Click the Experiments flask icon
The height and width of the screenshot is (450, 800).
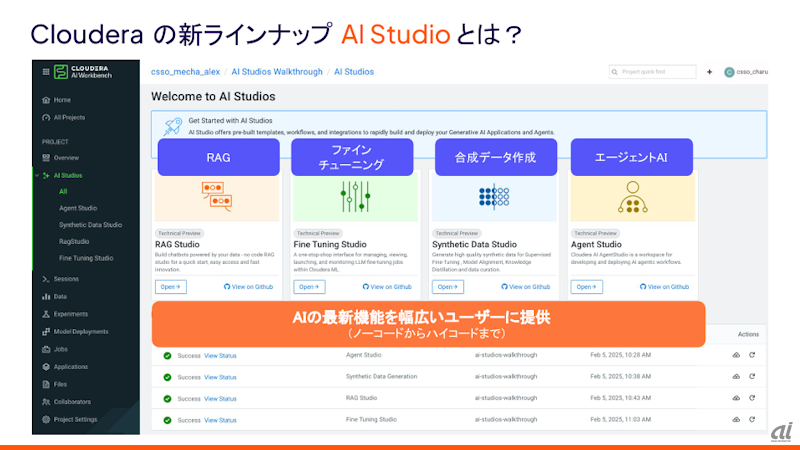click(46, 314)
